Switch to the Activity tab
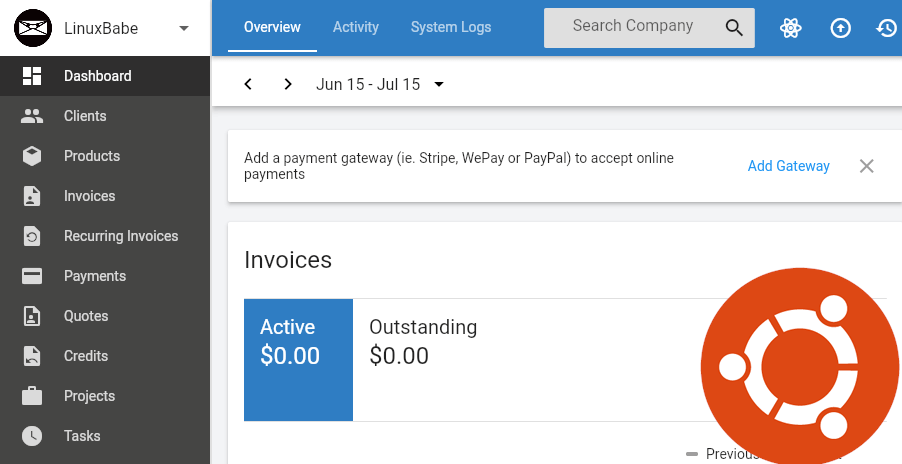The width and height of the screenshot is (902, 464). [356, 27]
